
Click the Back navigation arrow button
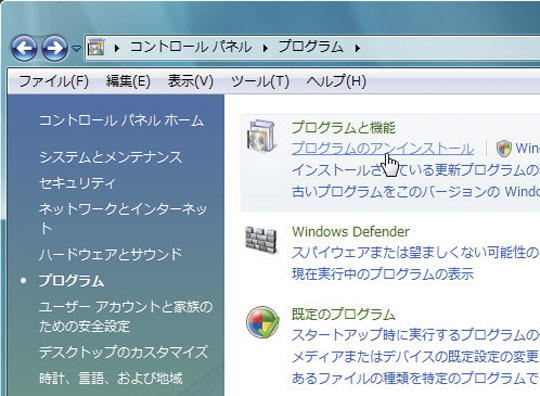(24, 48)
